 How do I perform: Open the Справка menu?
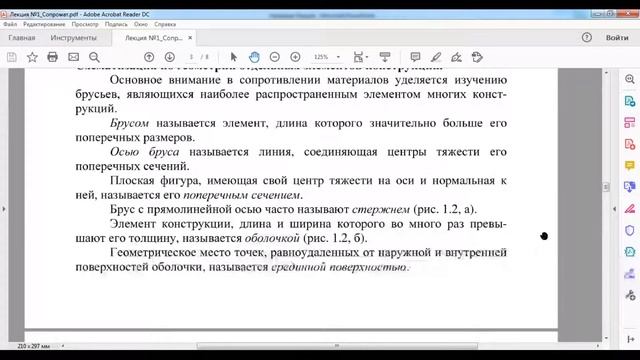(x=165, y=24)
